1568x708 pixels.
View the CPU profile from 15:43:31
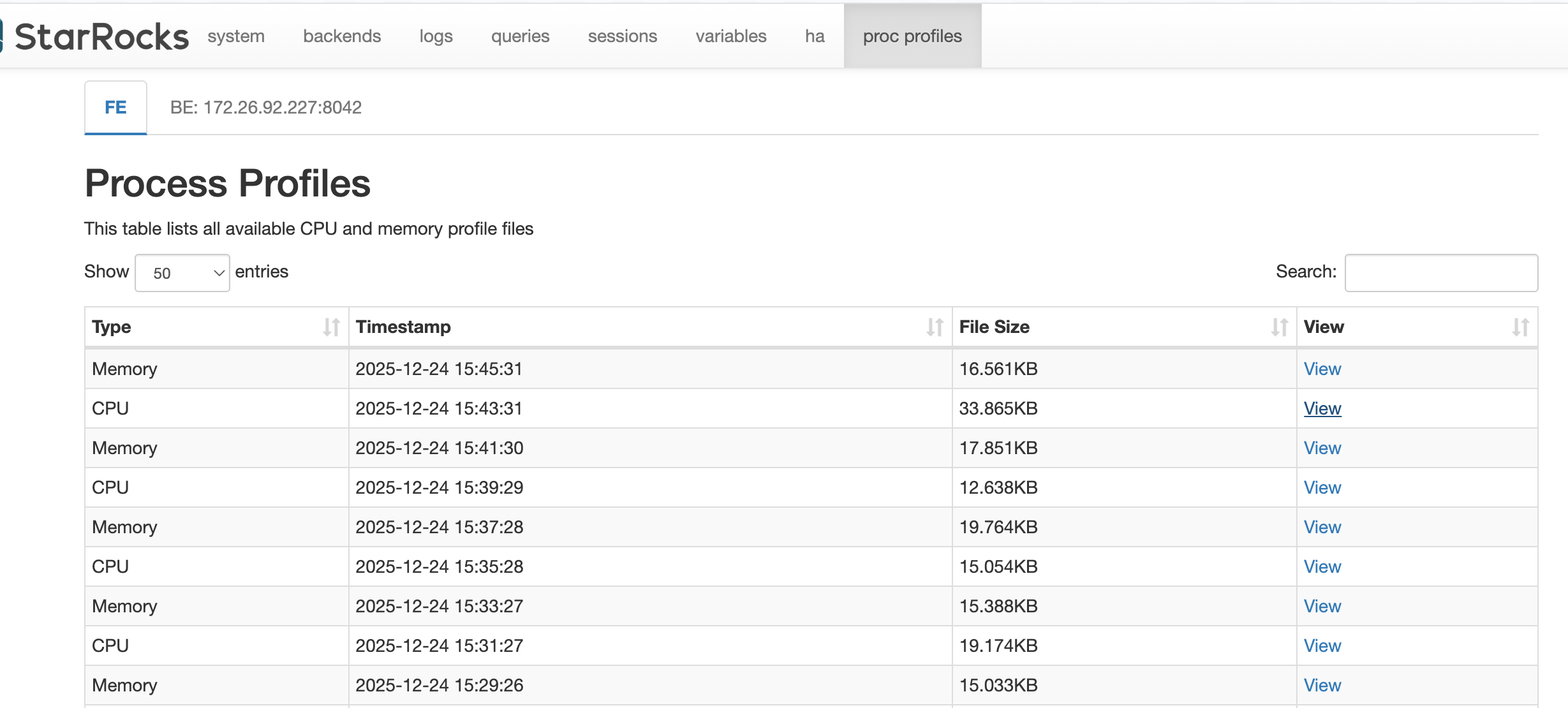(1322, 408)
